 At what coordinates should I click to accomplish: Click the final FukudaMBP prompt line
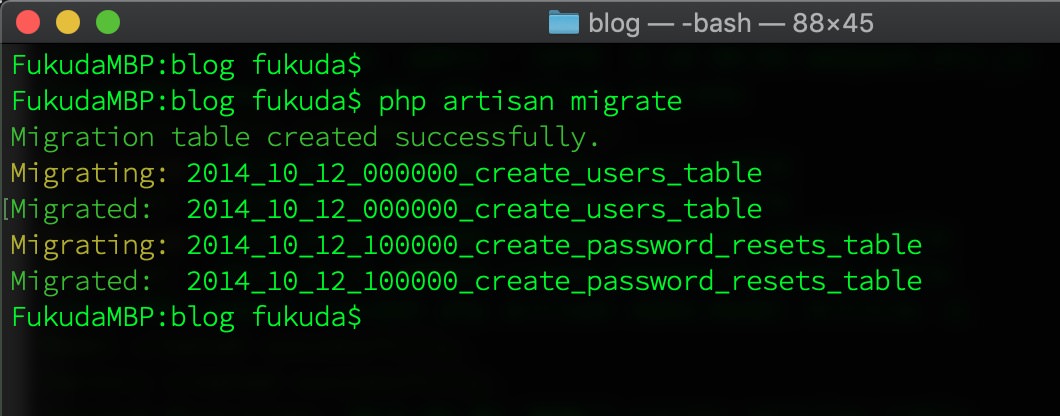click(185, 317)
